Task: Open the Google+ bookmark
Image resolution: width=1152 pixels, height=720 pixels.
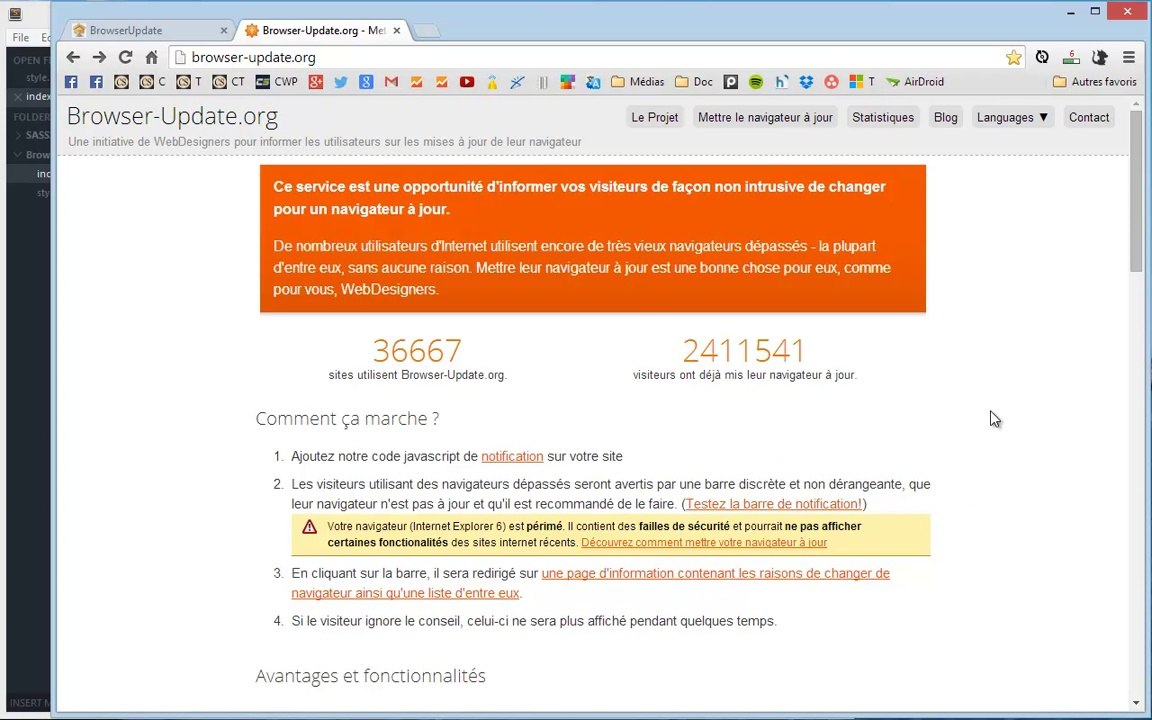Action: click(x=316, y=82)
